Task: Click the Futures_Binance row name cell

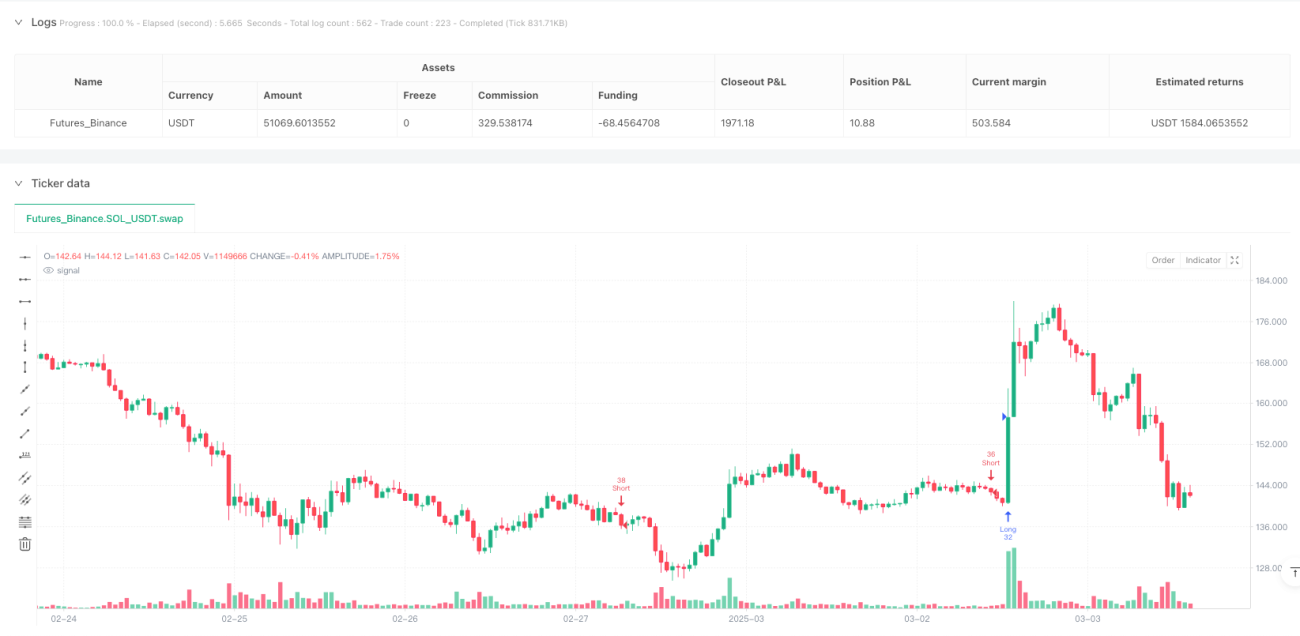Action: coord(88,123)
